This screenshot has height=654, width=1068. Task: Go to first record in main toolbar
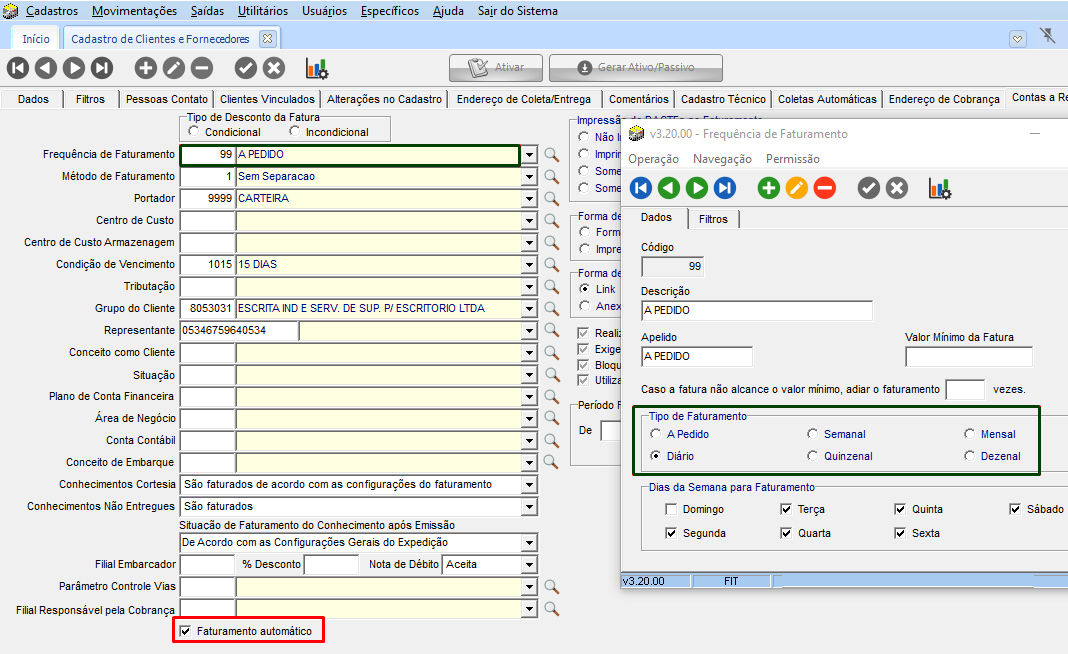point(18,68)
